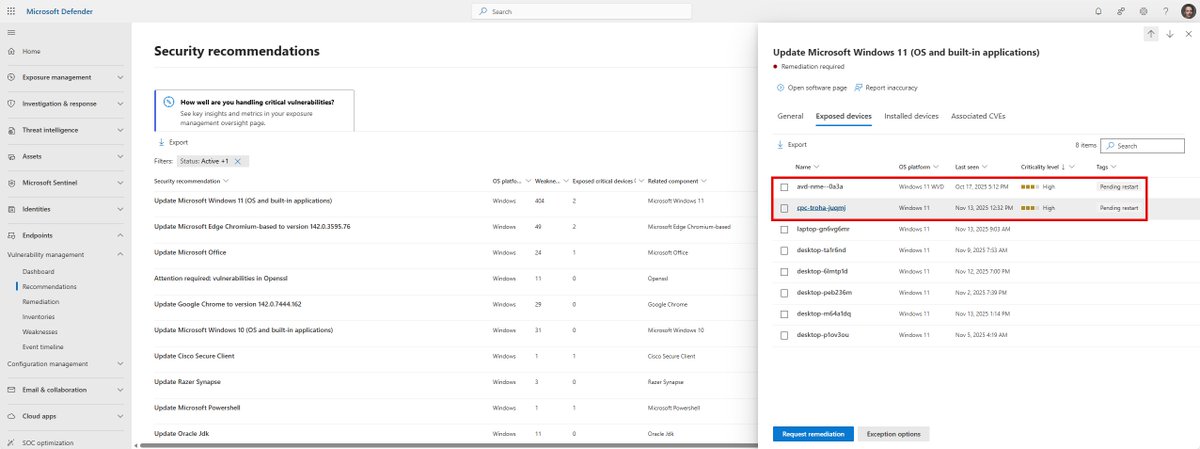1200x449 pixels.
Task: Expand the Threat intelligence chevron
Action: tap(120, 130)
